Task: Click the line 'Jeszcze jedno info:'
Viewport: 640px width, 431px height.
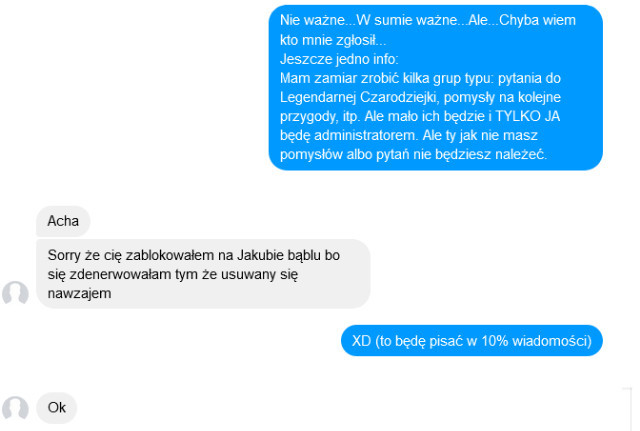Action: pyautogui.click(x=339, y=59)
